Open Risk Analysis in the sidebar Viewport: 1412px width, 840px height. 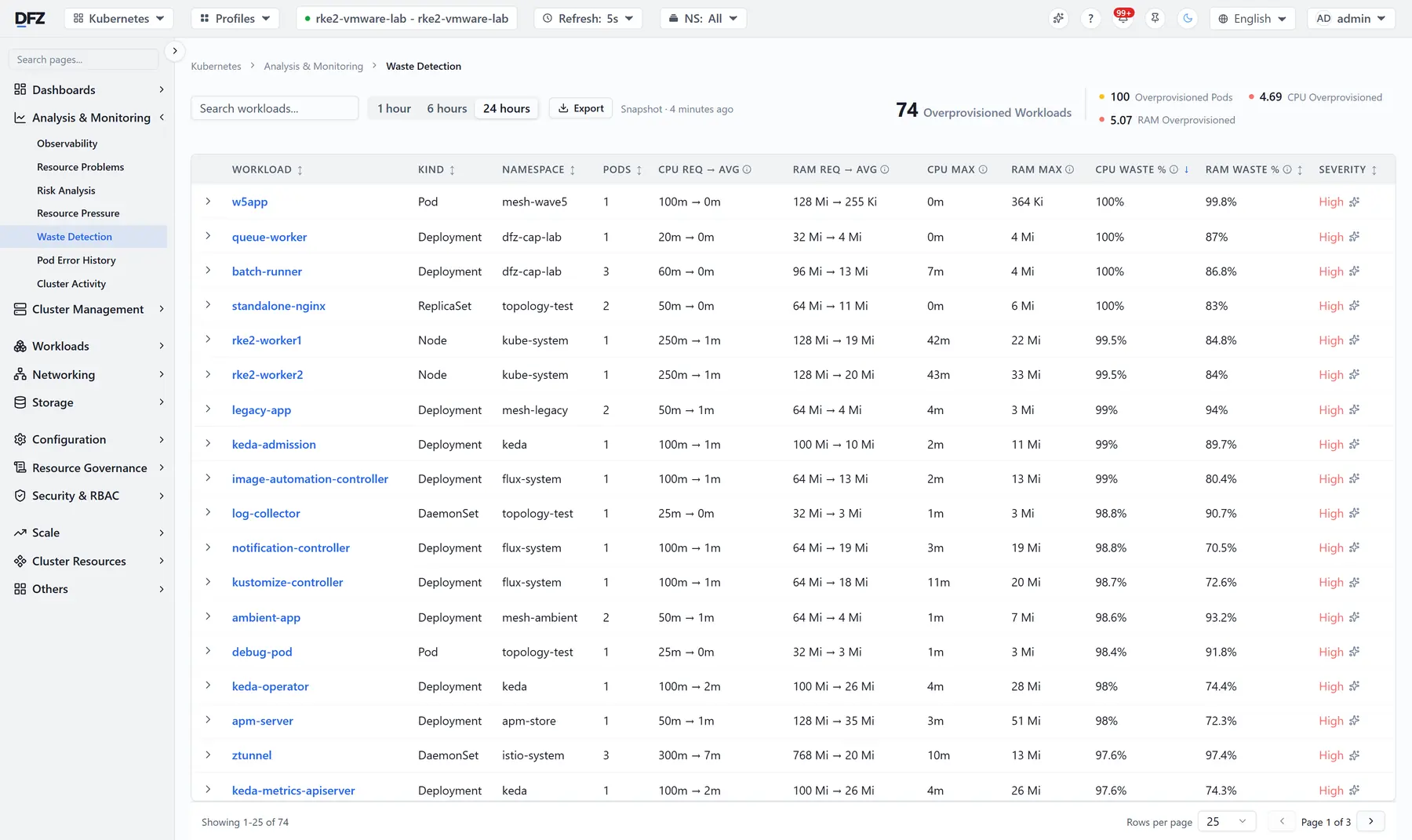pyautogui.click(x=66, y=191)
